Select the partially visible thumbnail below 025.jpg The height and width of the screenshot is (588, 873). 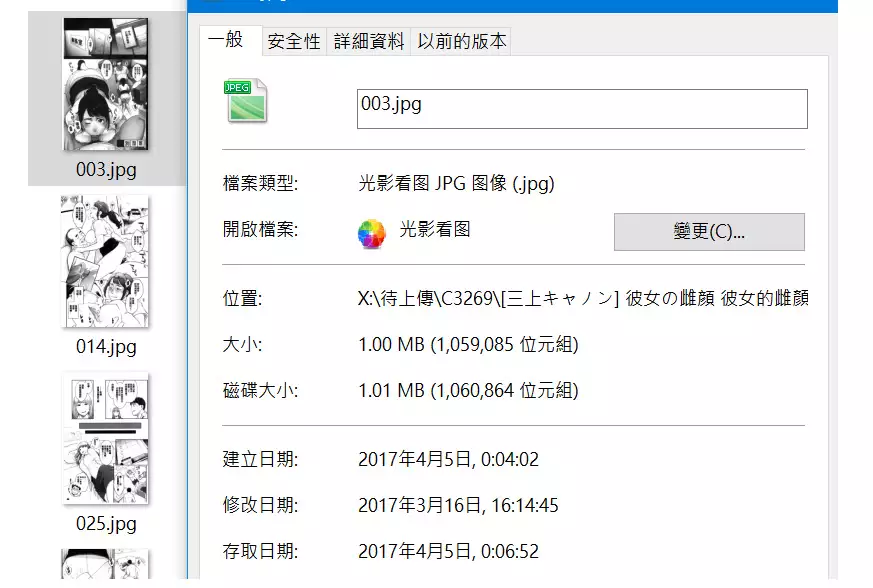click(x=105, y=565)
